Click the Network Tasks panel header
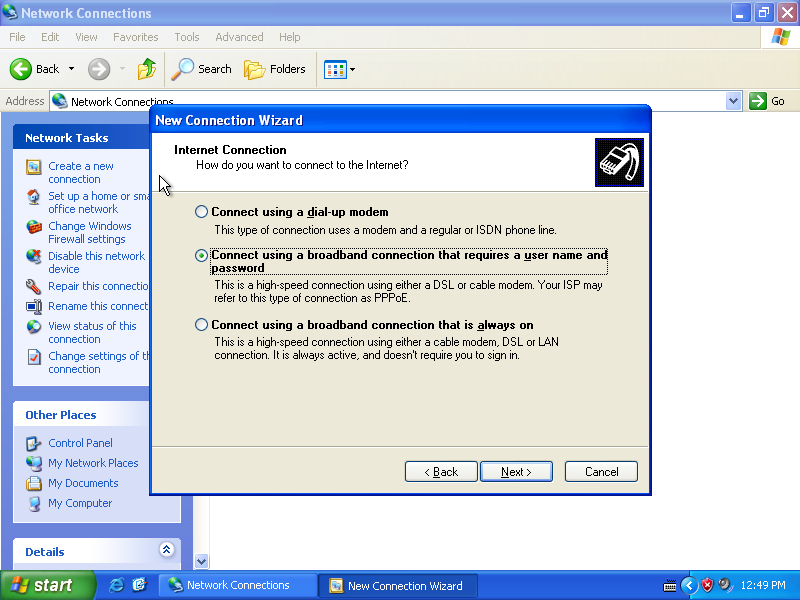Screen dimensions: 800x600 (x=82, y=138)
